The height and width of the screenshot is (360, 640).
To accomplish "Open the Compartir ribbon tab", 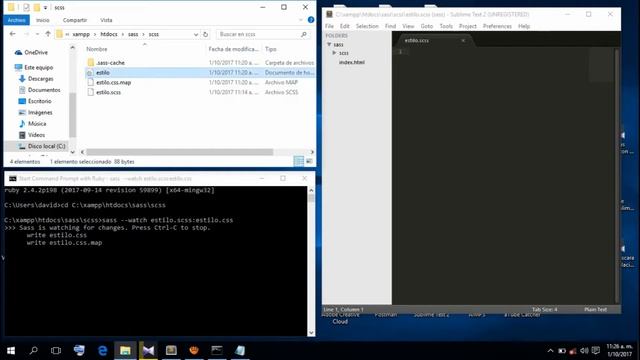I will [x=75, y=20].
